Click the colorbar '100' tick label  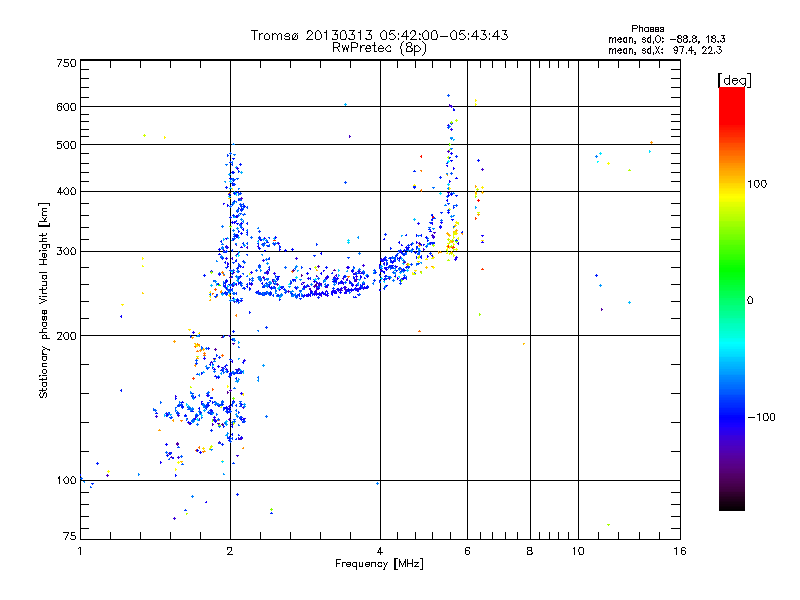757,184
